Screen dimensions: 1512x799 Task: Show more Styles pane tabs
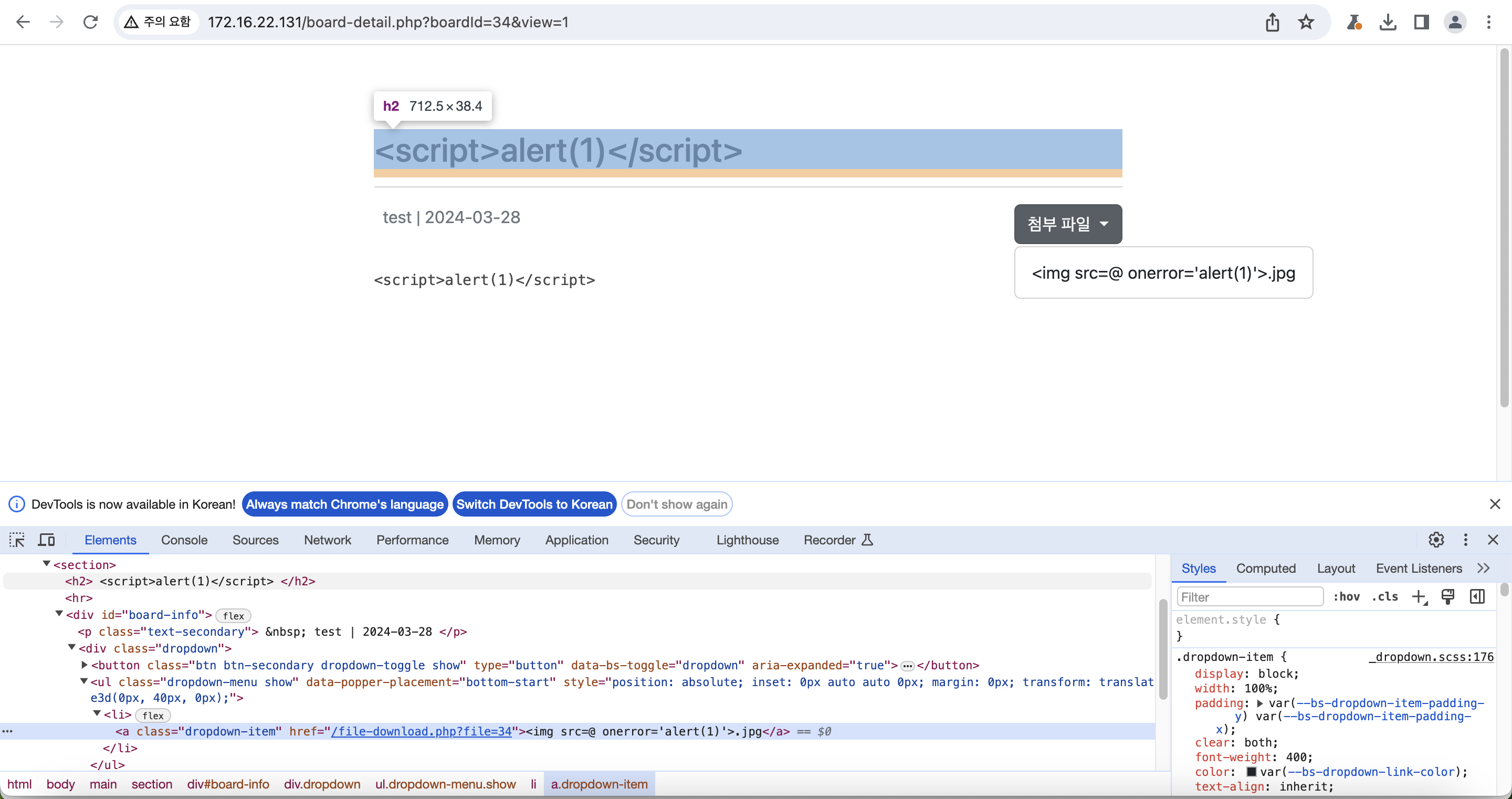click(1483, 567)
